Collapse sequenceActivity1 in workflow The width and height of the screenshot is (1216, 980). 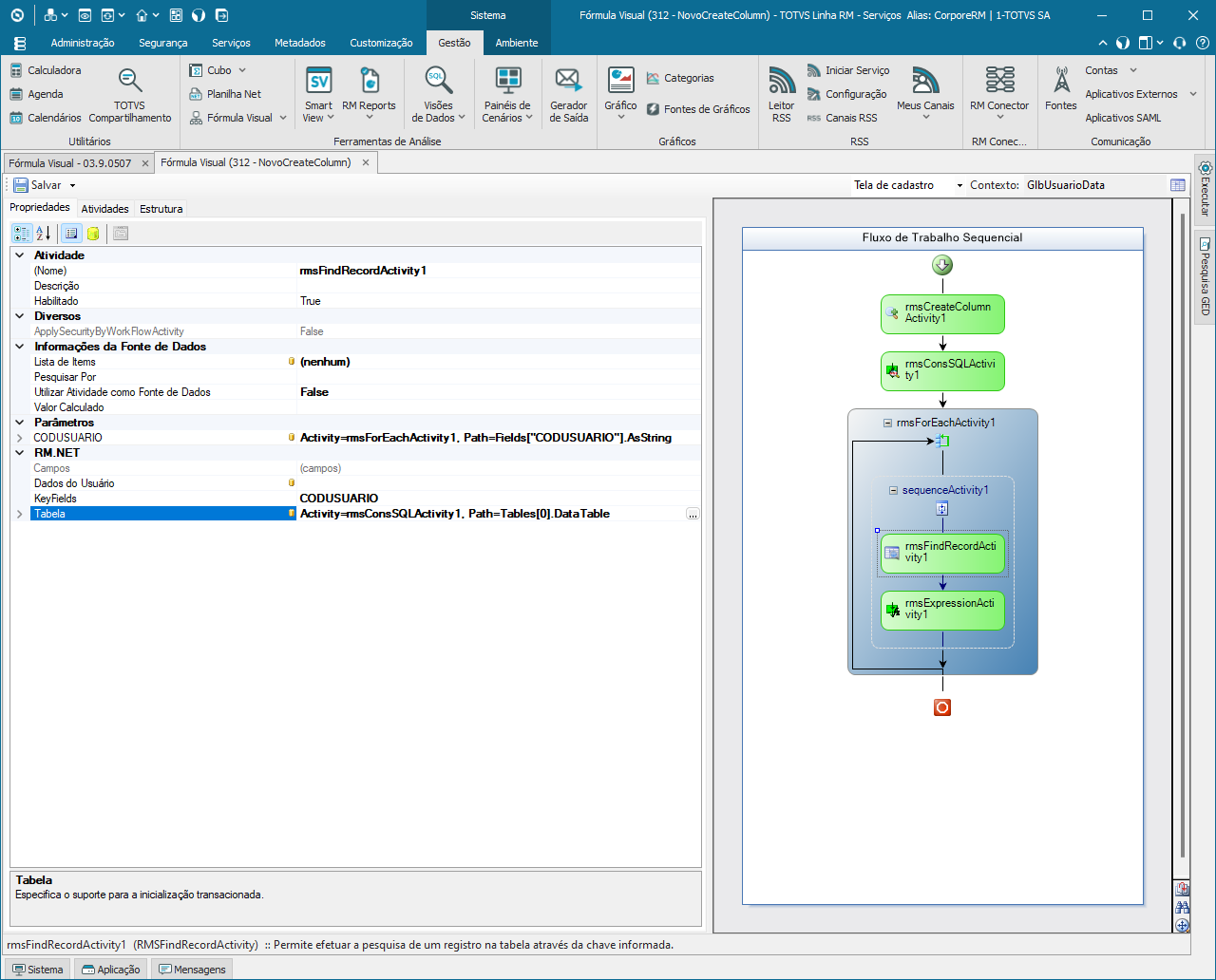pyautogui.click(x=893, y=490)
